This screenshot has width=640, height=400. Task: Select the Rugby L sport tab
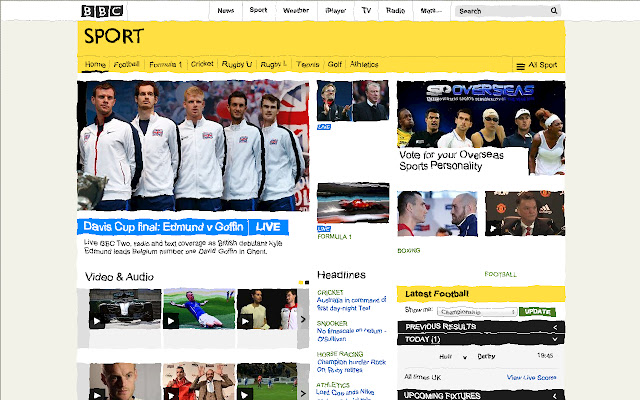tap(273, 64)
